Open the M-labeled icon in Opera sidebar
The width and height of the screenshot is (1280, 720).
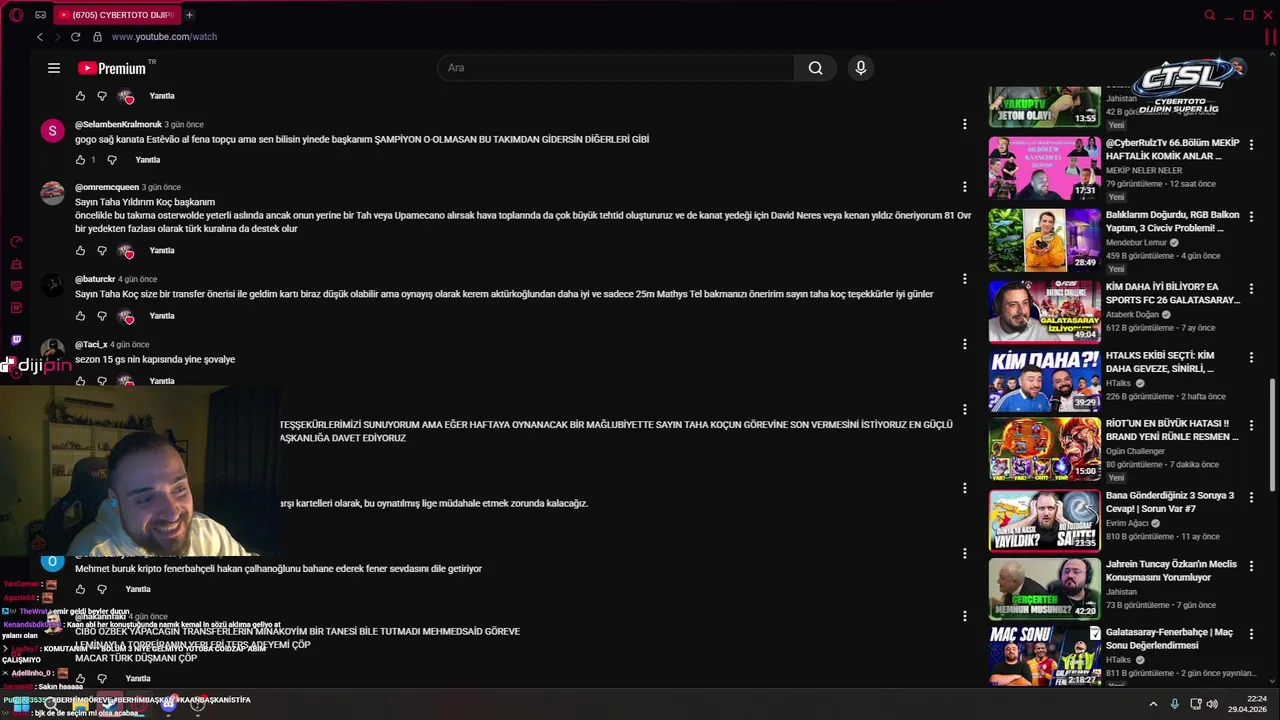pos(16,308)
